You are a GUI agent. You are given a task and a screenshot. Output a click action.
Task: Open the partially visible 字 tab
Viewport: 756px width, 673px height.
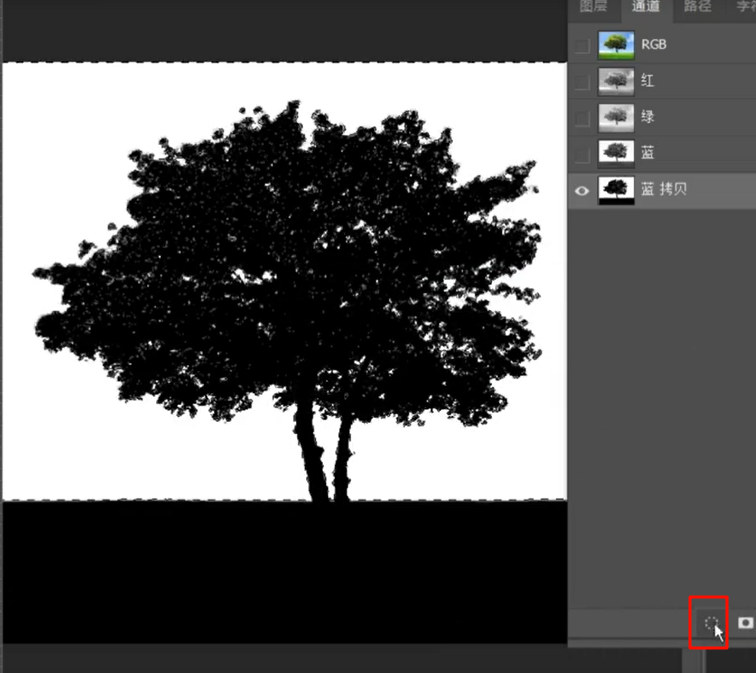point(743,7)
